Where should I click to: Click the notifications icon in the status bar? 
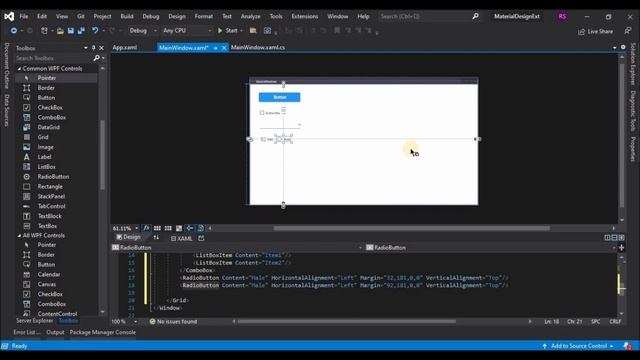pyautogui.click(x=628, y=346)
